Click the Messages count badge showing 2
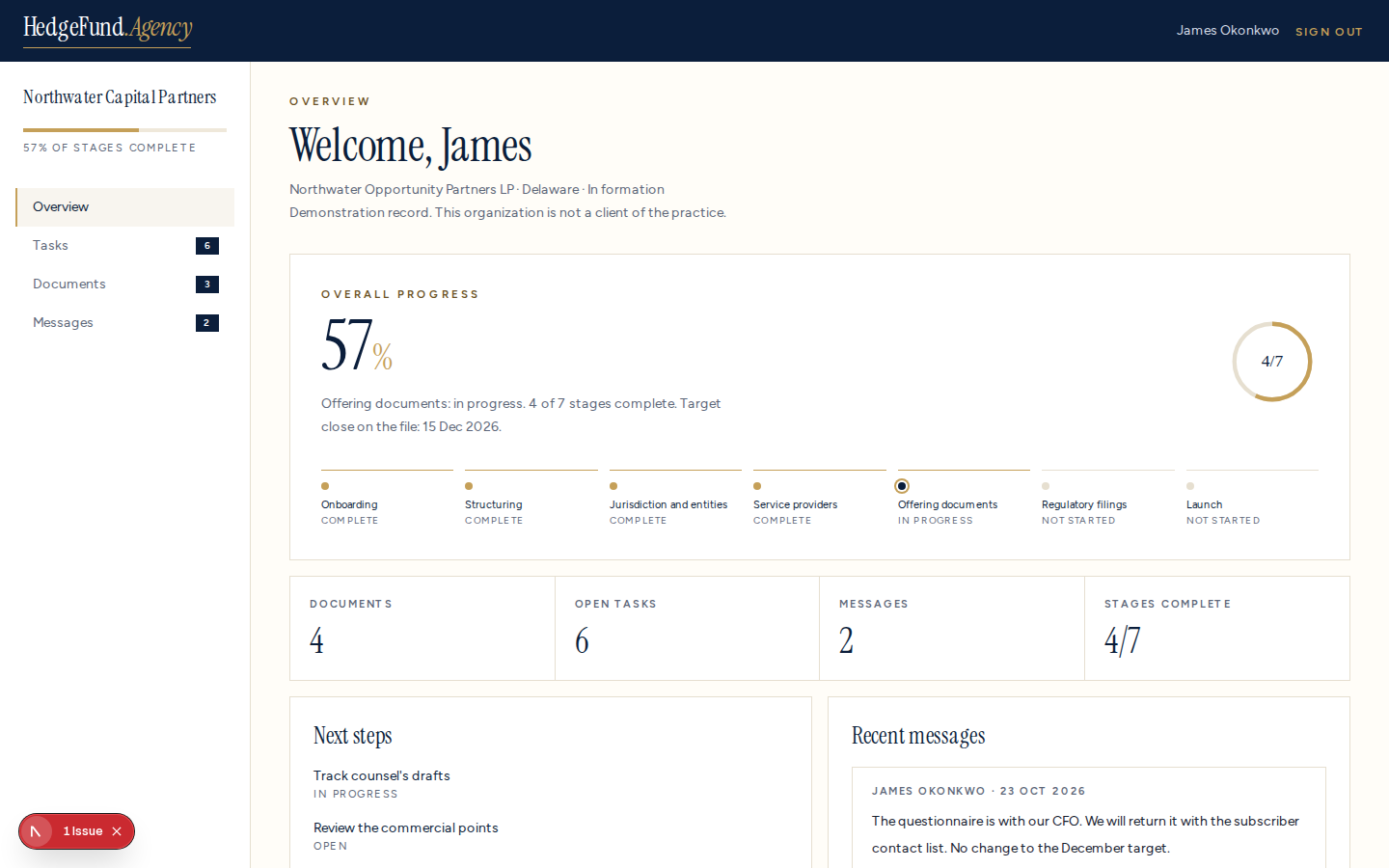The image size is (1389, 868). (207, 323)
